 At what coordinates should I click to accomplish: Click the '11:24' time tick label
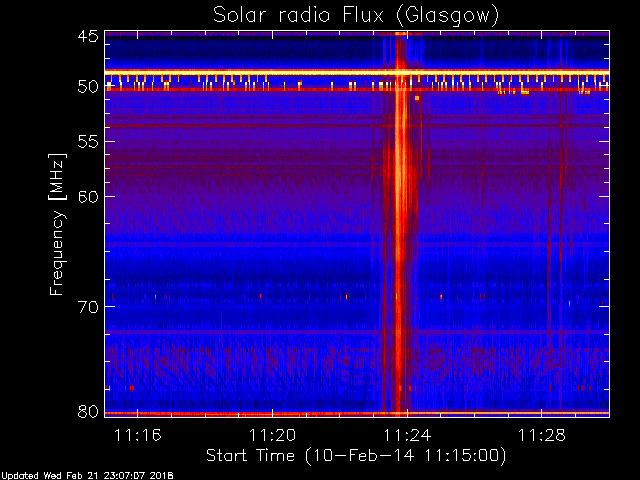[407, 435]
